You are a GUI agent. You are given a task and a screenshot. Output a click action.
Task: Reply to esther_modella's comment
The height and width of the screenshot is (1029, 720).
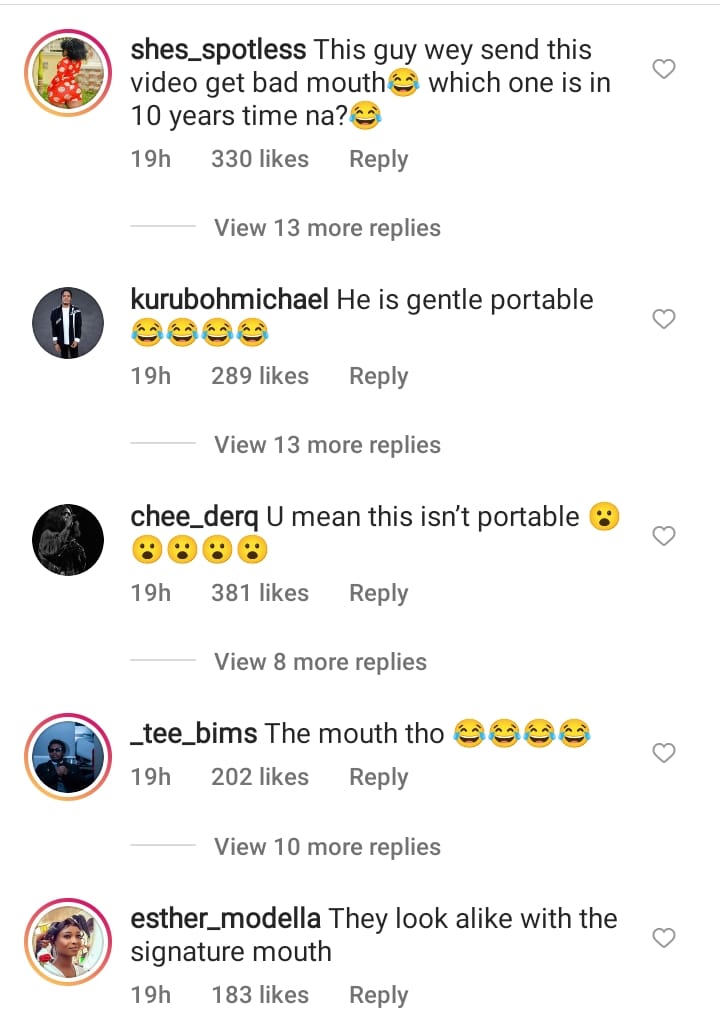[378, 995]
